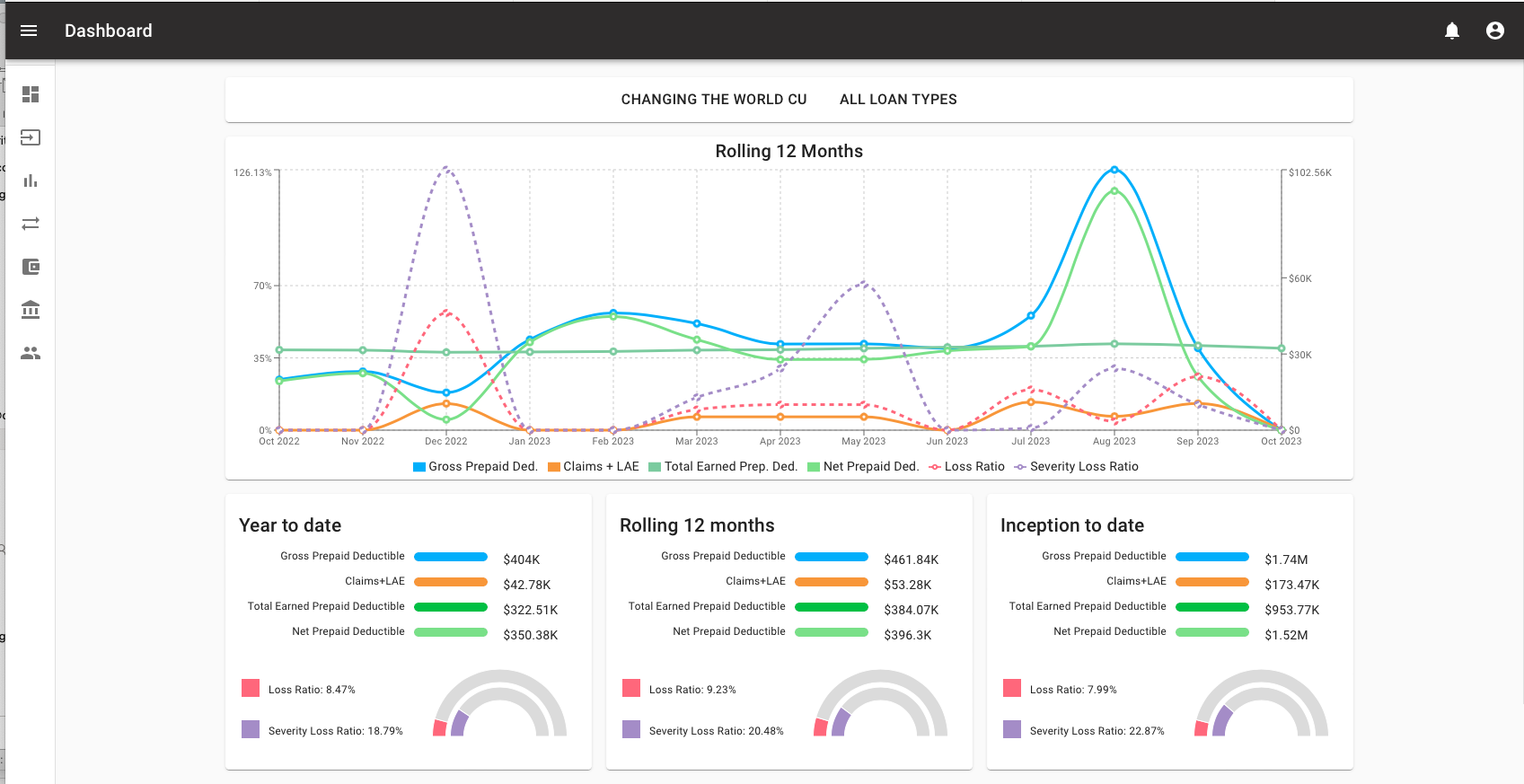
Task: Toggle Severity Loss Ratio legend series
Action: pyautogui.click(x=1076, y=467)
